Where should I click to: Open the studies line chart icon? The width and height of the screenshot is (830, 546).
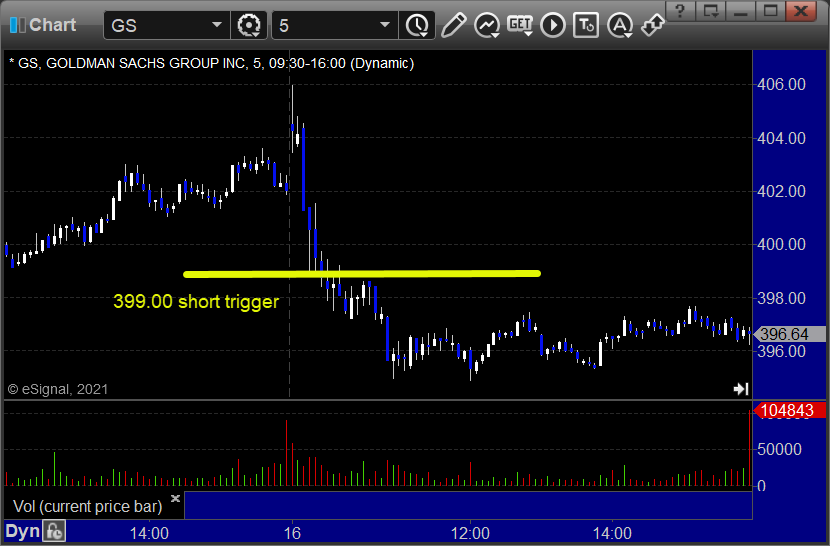[x=486, y=25]
